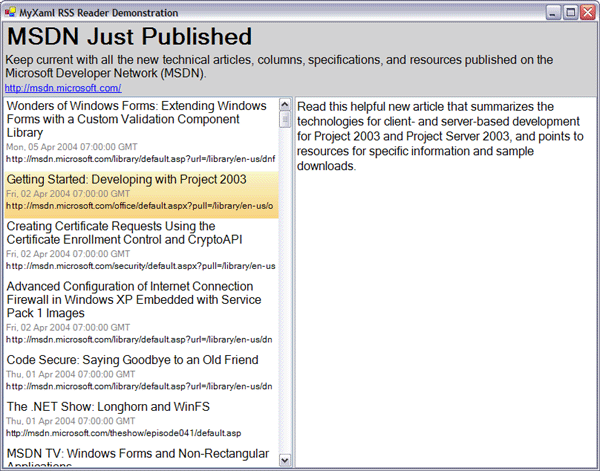Screen dimensions: 600x471
Task: Click the Wonders of Windows Forms article URL
Action: 140,159
